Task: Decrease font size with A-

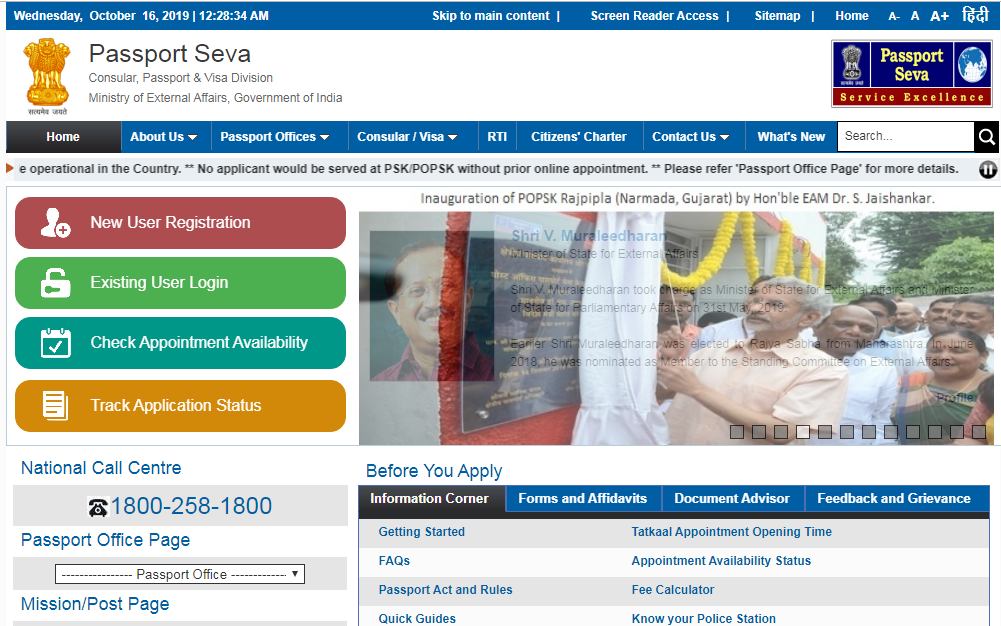Action: 894,17
